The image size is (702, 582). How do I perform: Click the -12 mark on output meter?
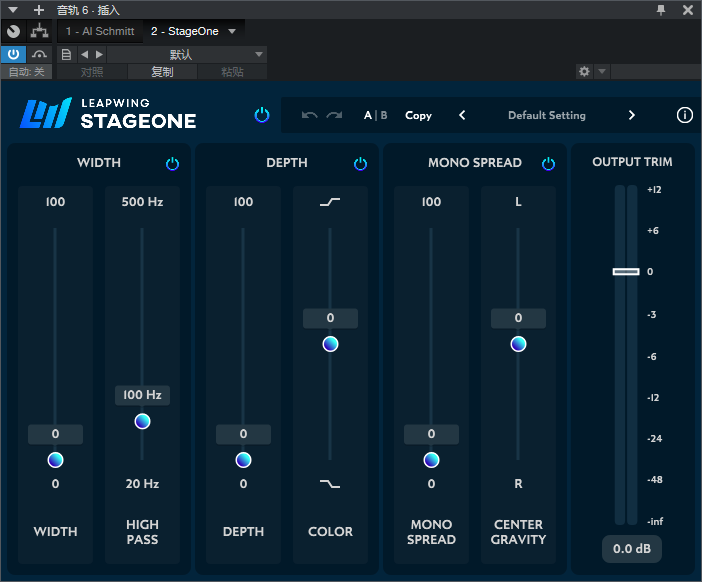coord(653,398)
